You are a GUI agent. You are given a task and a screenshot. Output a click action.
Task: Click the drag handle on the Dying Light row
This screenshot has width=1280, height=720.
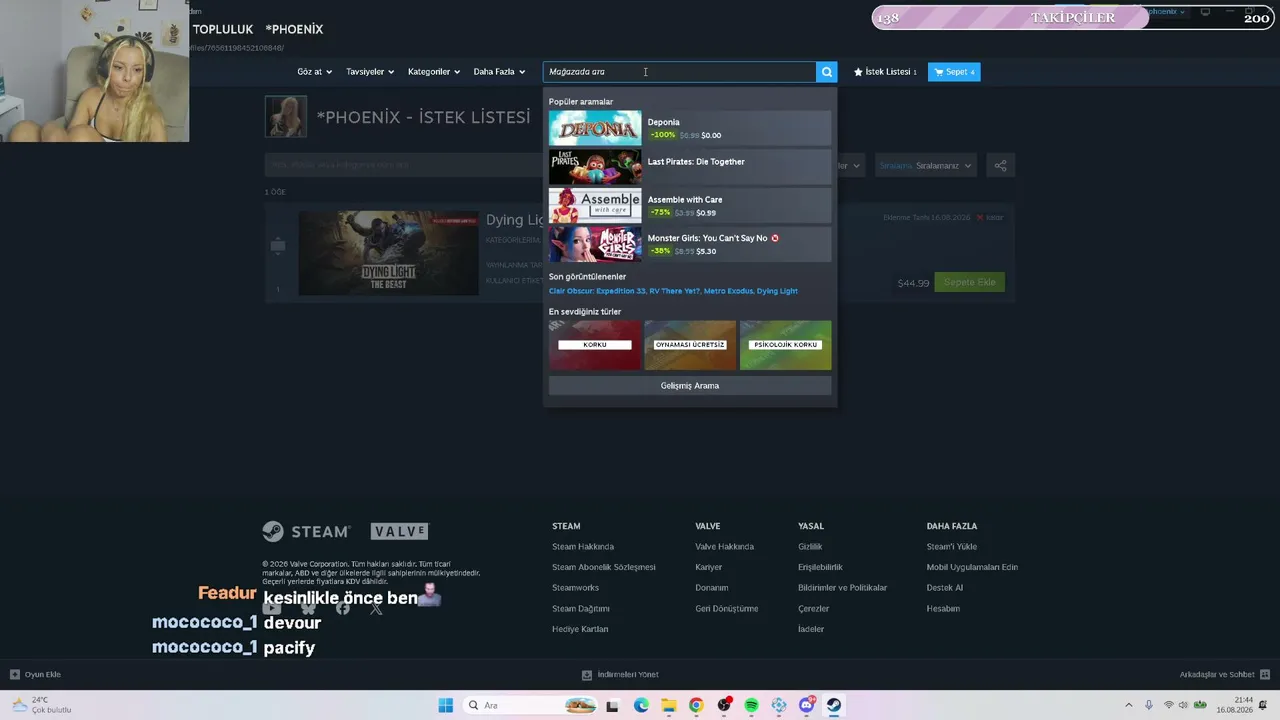(x=278, y=245)
